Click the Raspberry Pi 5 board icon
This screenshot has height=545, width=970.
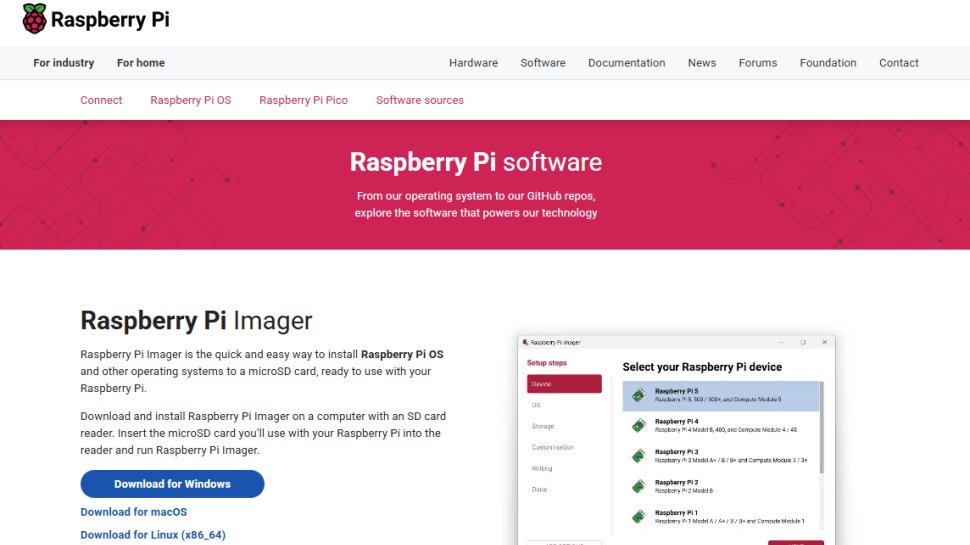(638, 395)
